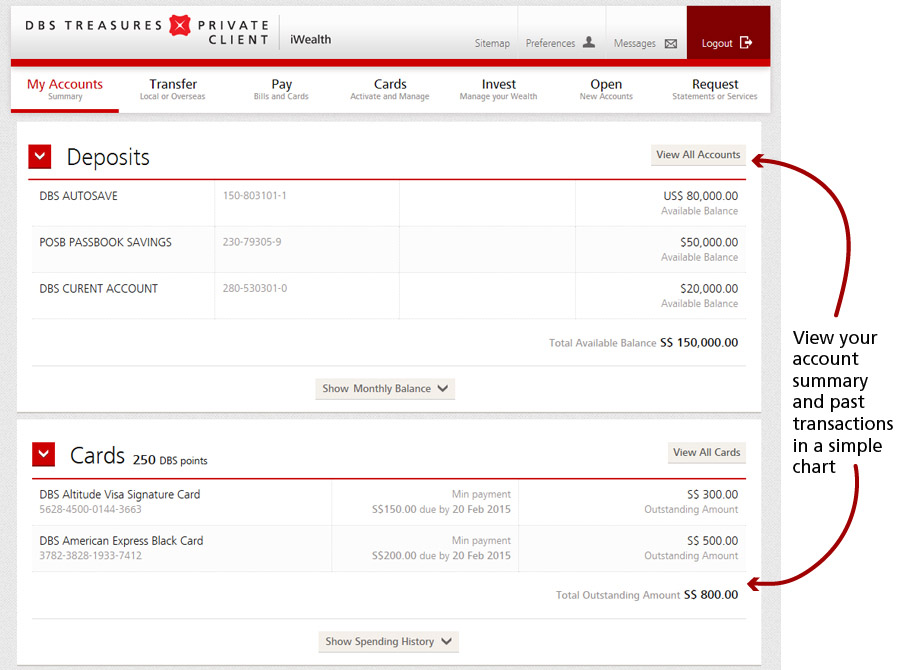
Task: Click the S$50,000.00 balance
Action: tap(709, 243)
